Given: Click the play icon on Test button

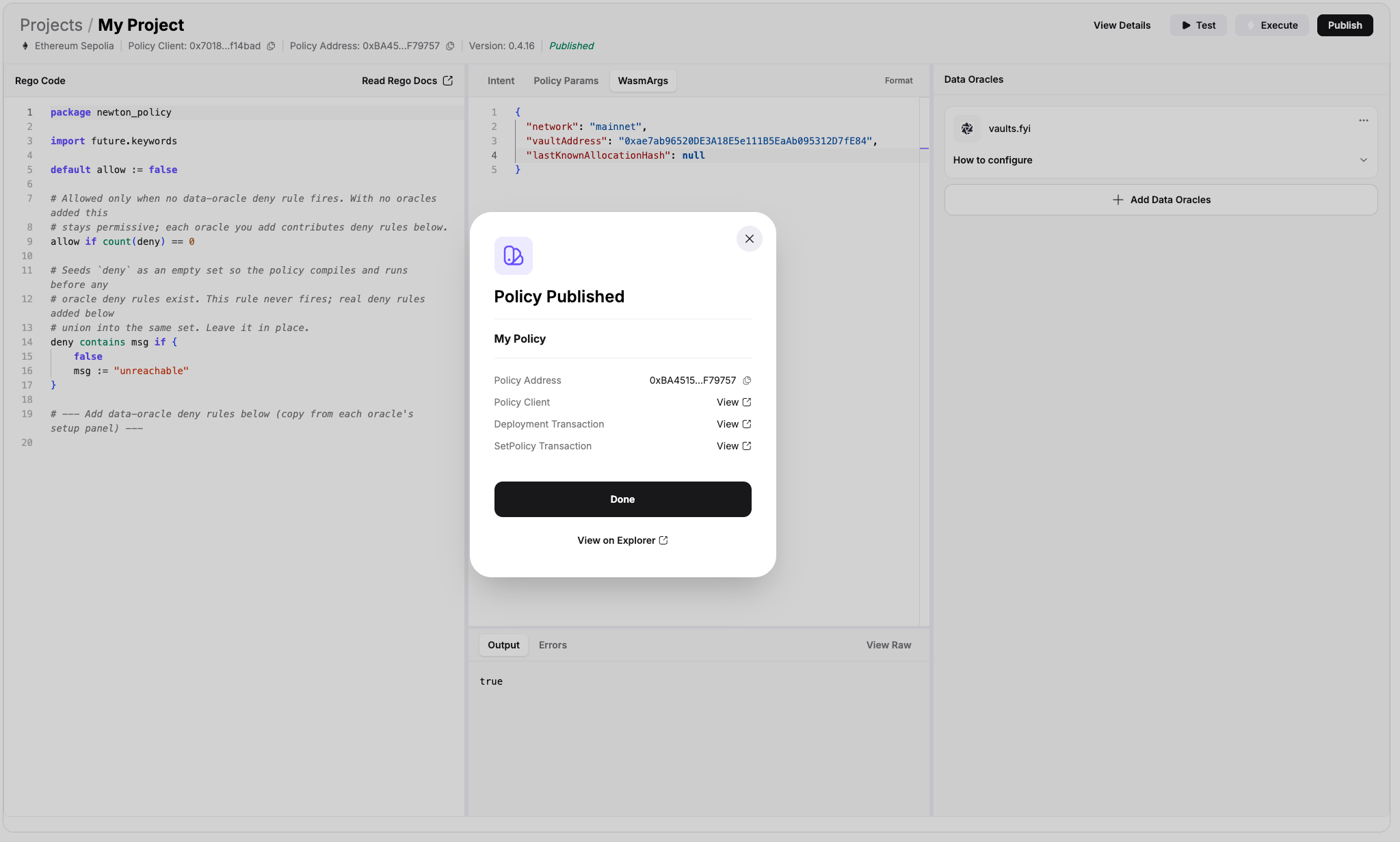Looking at the screenshot, I should coord(1186,25).
